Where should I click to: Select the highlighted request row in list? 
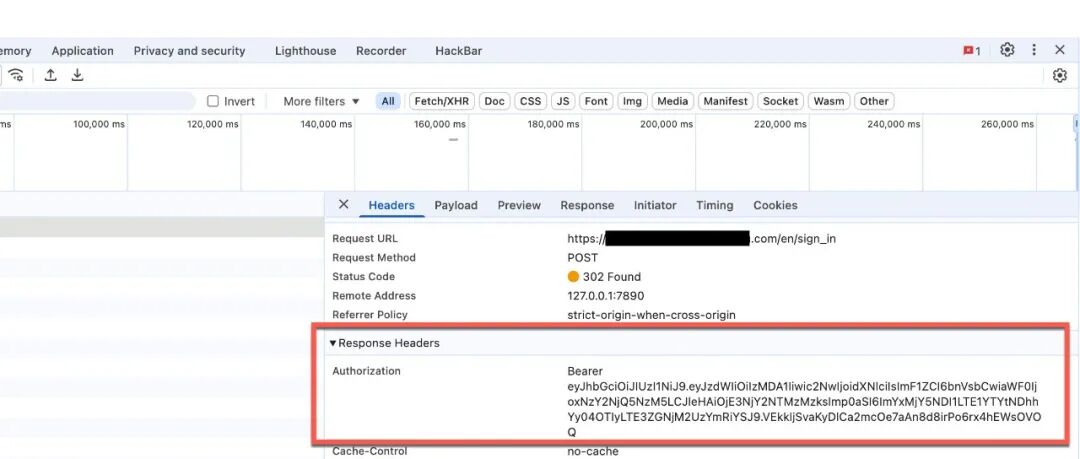pos(162,227)
